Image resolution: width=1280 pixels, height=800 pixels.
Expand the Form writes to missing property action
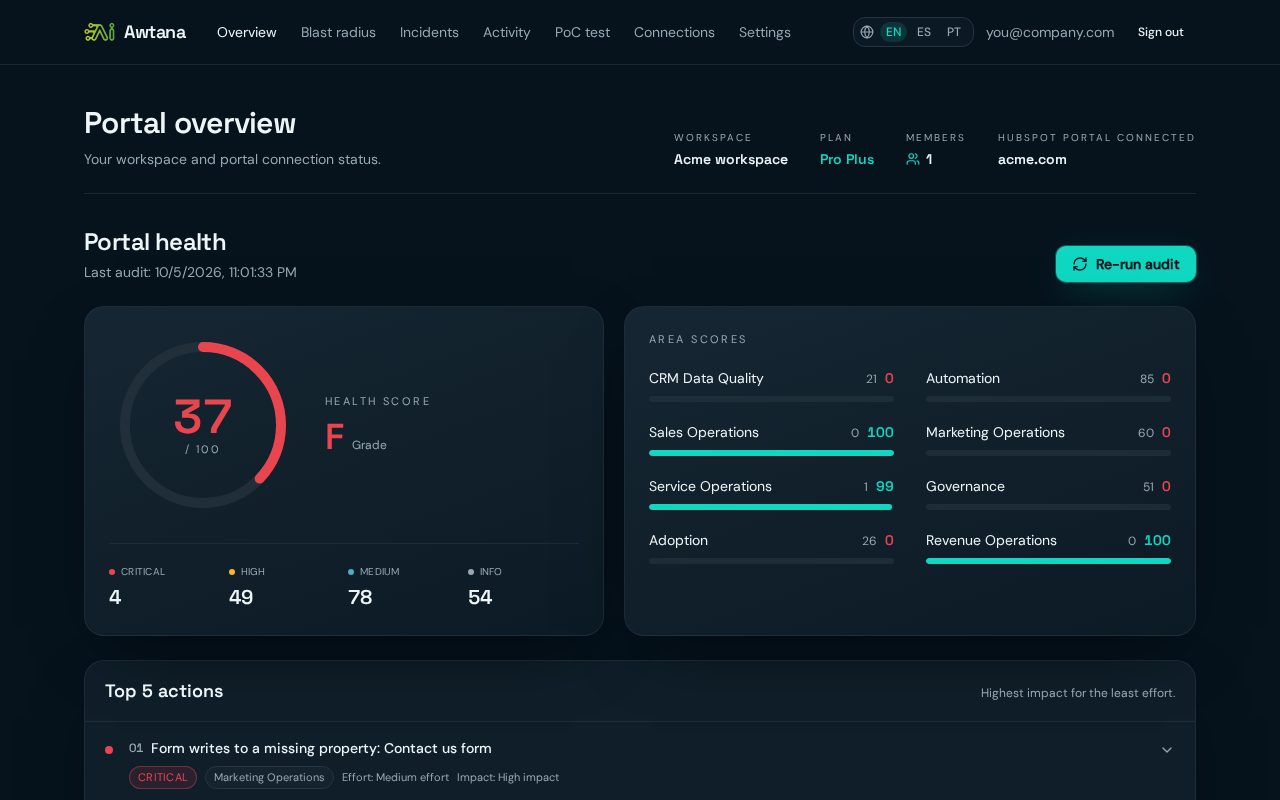pos(1166,749)
